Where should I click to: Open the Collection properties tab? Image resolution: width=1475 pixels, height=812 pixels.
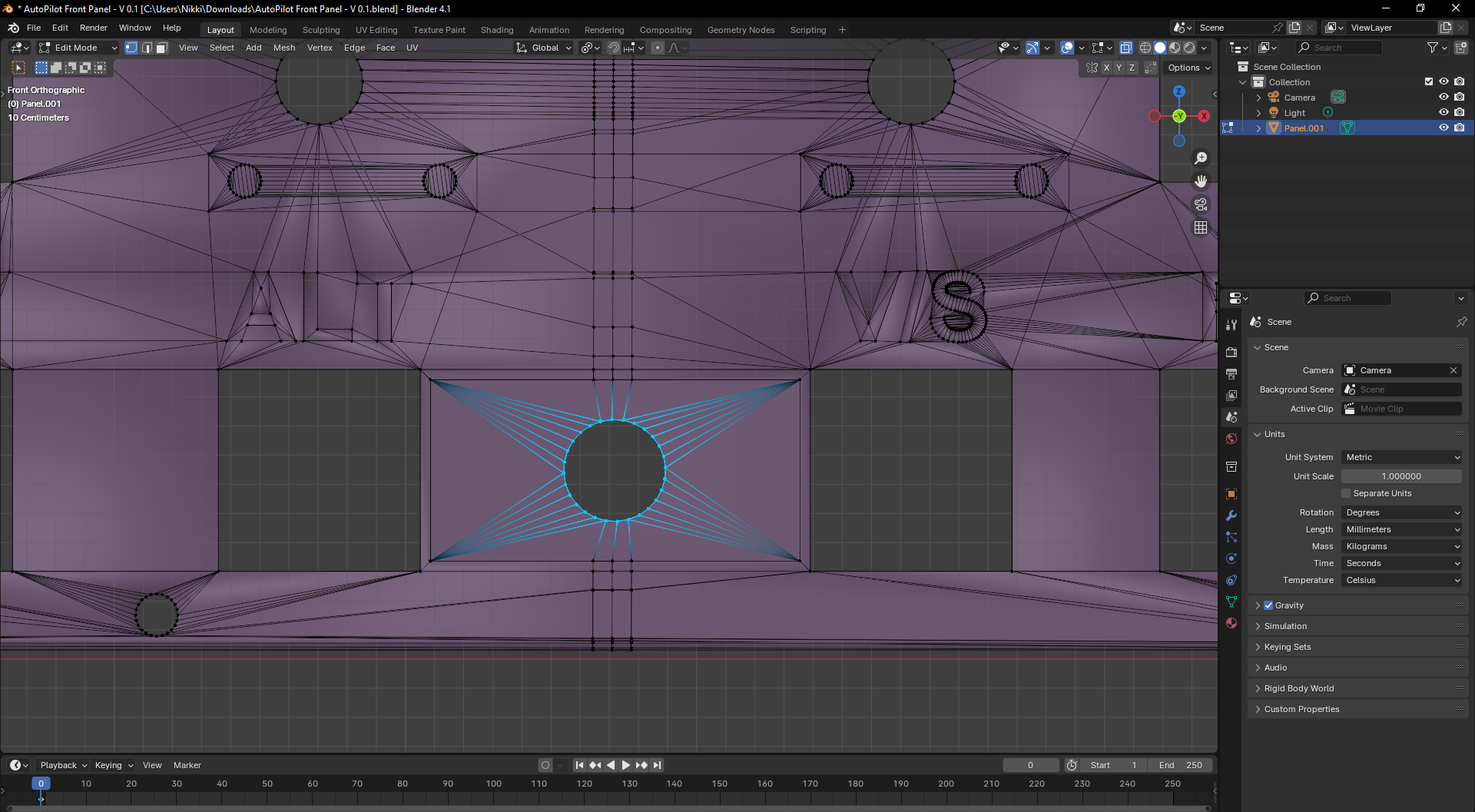(x=1231, y=466)
